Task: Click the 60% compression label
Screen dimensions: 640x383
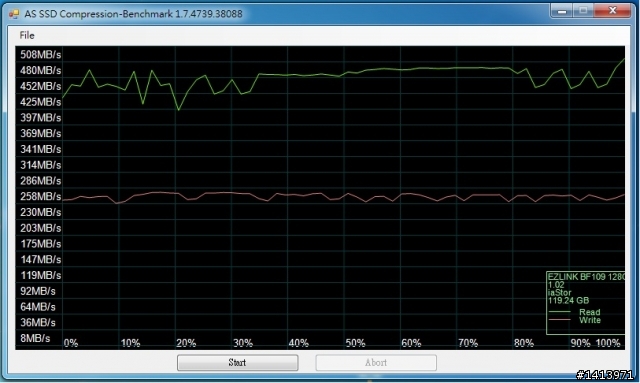Action: (411, 343)
